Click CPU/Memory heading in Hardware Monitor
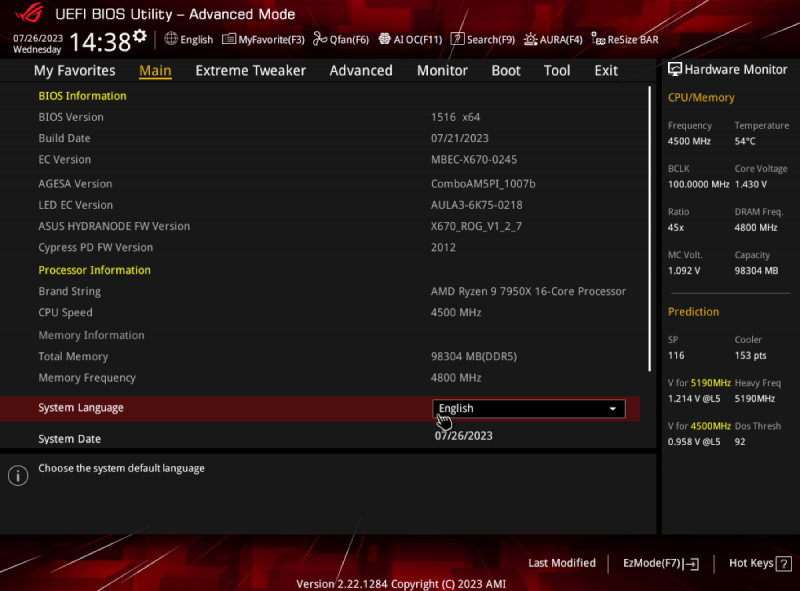800x591 pixels. [x=701, y=97]
